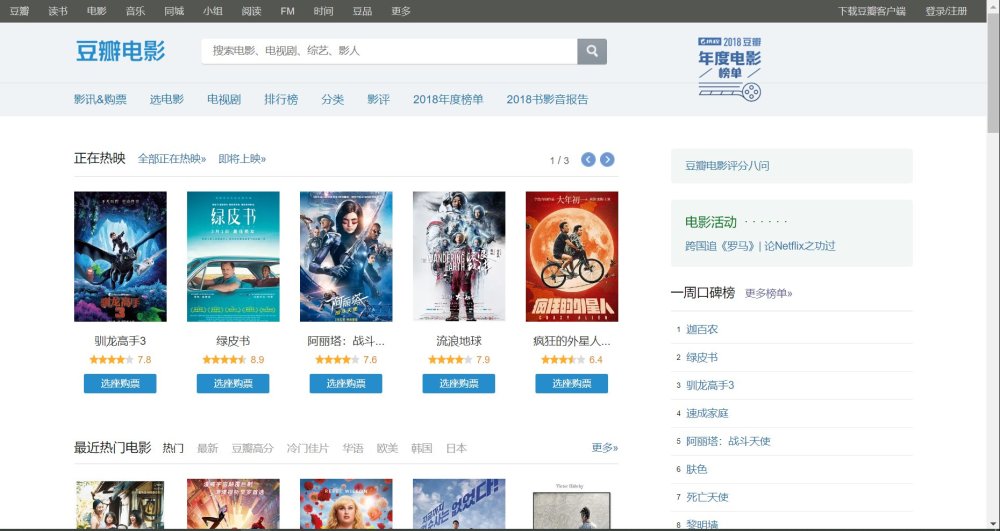Open 阿丽塔 poster thumbnail
This screenshot has height=531, width=1000.
tap(346, 256)
